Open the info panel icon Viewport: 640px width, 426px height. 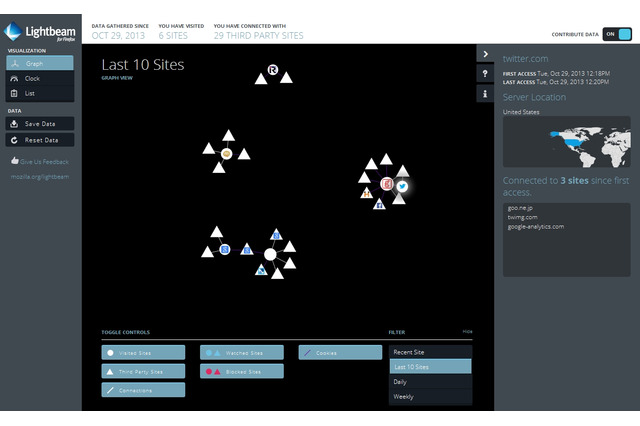[485, 94]
